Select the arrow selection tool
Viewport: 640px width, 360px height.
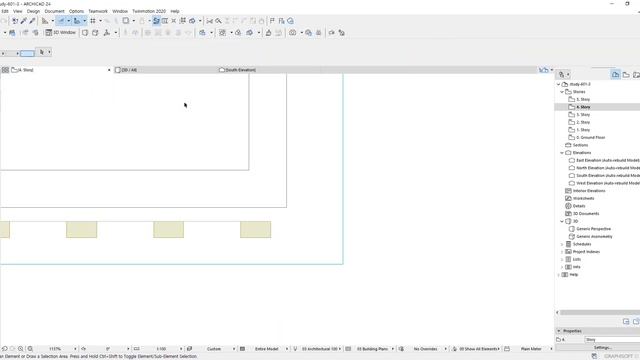coord(42,52)
